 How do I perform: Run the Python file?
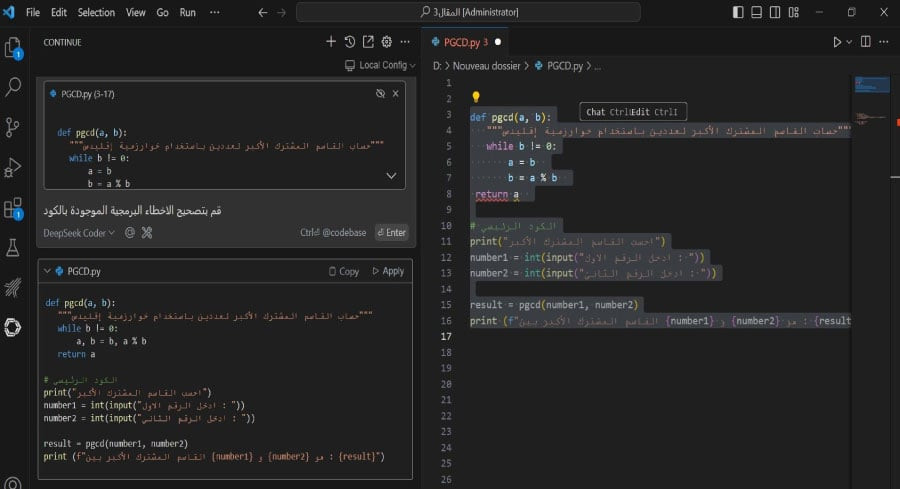(x=837, y=42)
